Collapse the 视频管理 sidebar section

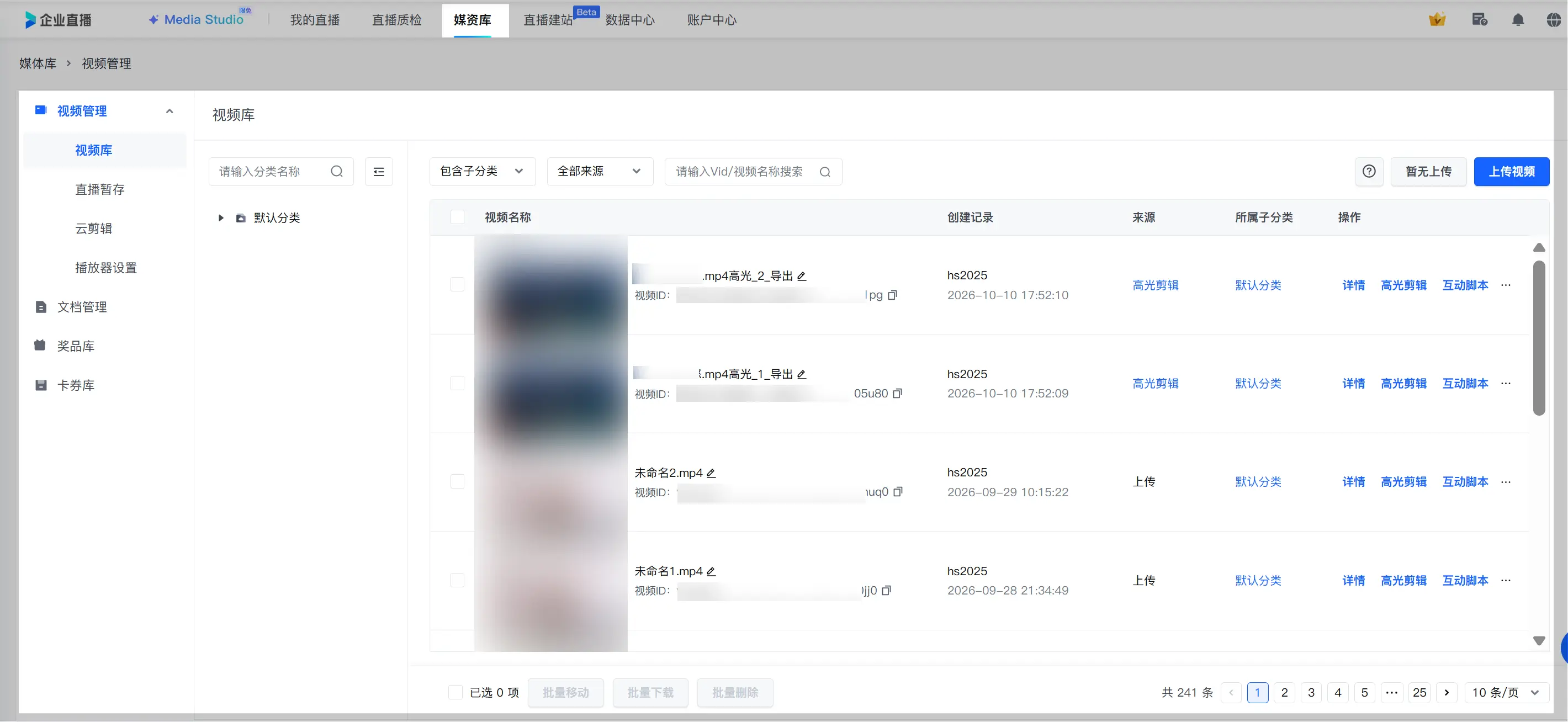tap(169, 112)
